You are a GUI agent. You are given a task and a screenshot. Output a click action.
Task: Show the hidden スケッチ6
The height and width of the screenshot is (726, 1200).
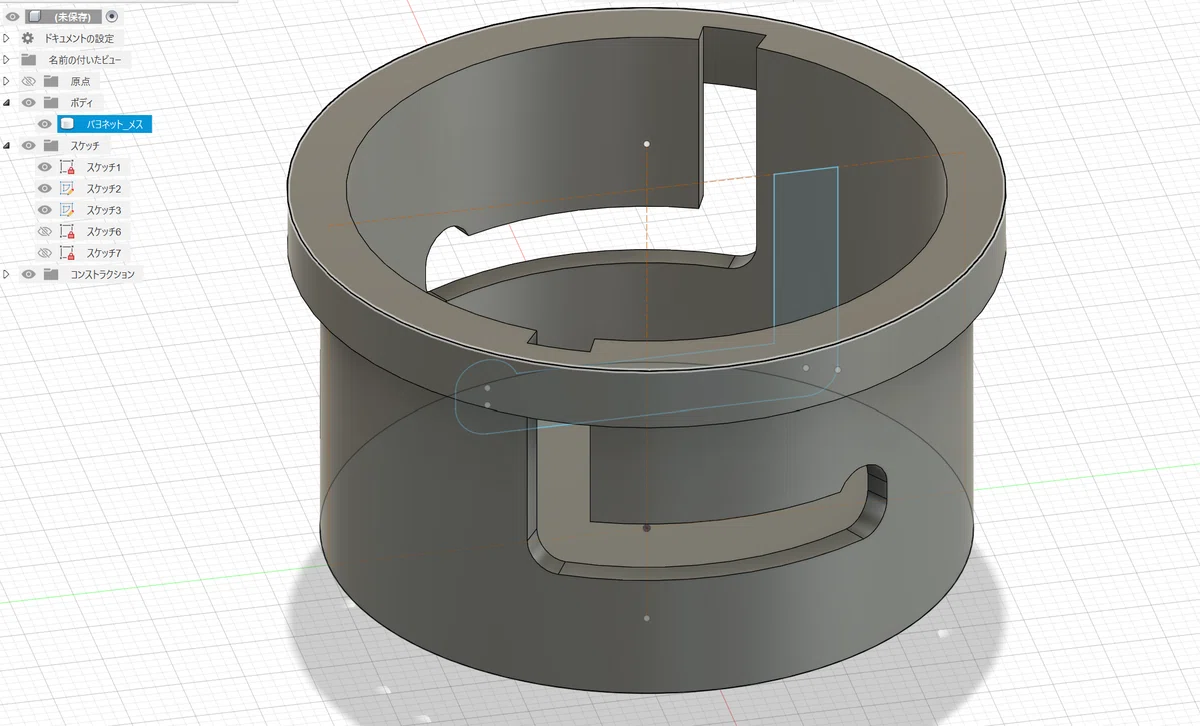pyautogui.click(x=44, y=231)
